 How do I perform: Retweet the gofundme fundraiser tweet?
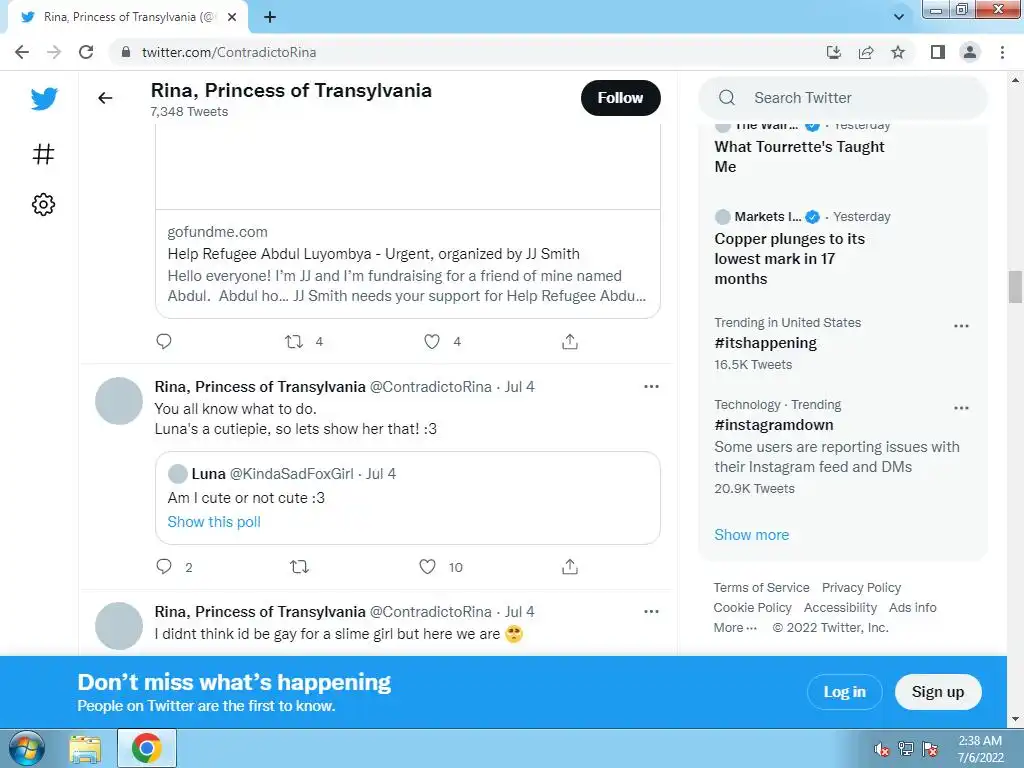coord(294,342)
